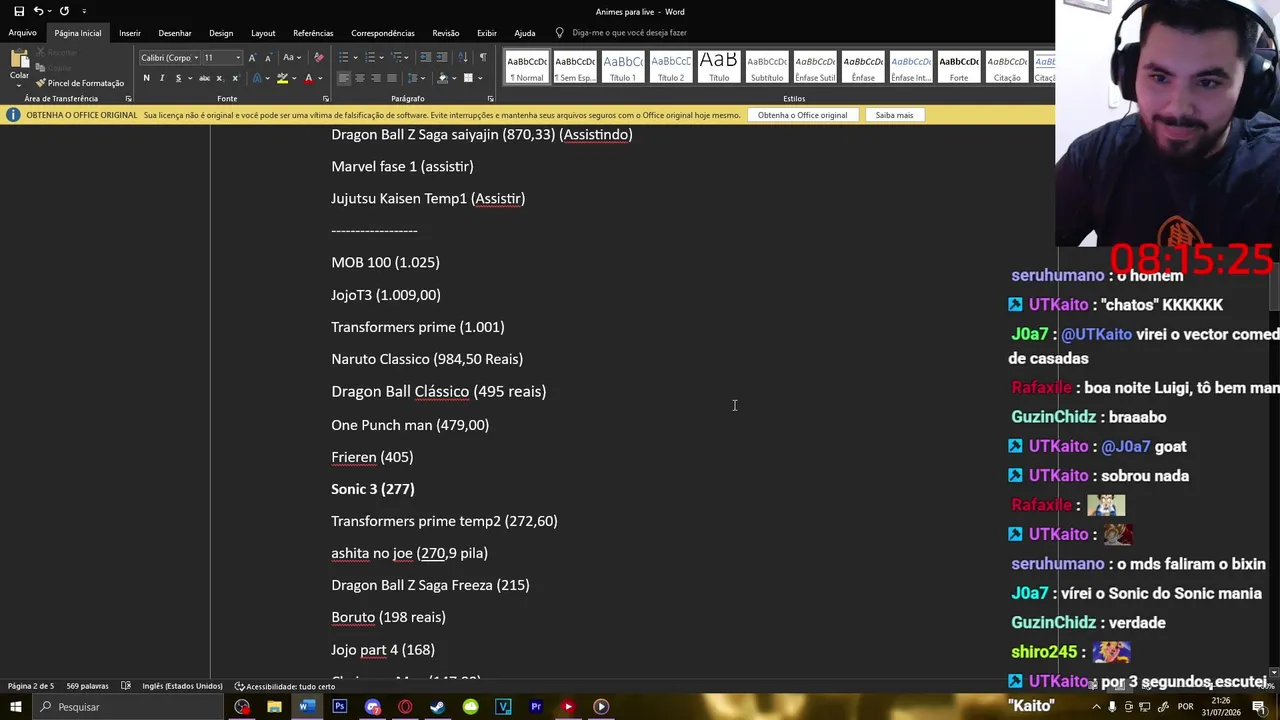Center the text alignment
The height and width of the screenshot is (720, 1280).
(359, 78)
